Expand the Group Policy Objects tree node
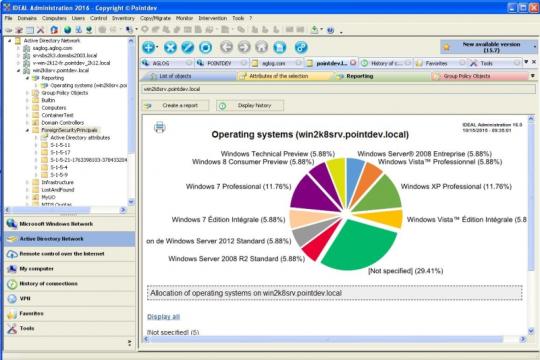The height and width of the screenshot is (360, 540). tap(27, 93)
